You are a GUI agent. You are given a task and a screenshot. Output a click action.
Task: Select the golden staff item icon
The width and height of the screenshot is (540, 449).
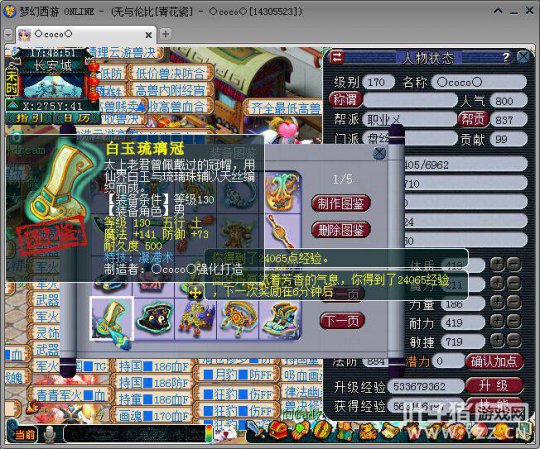pyautogui.click(x=280, y=231)
